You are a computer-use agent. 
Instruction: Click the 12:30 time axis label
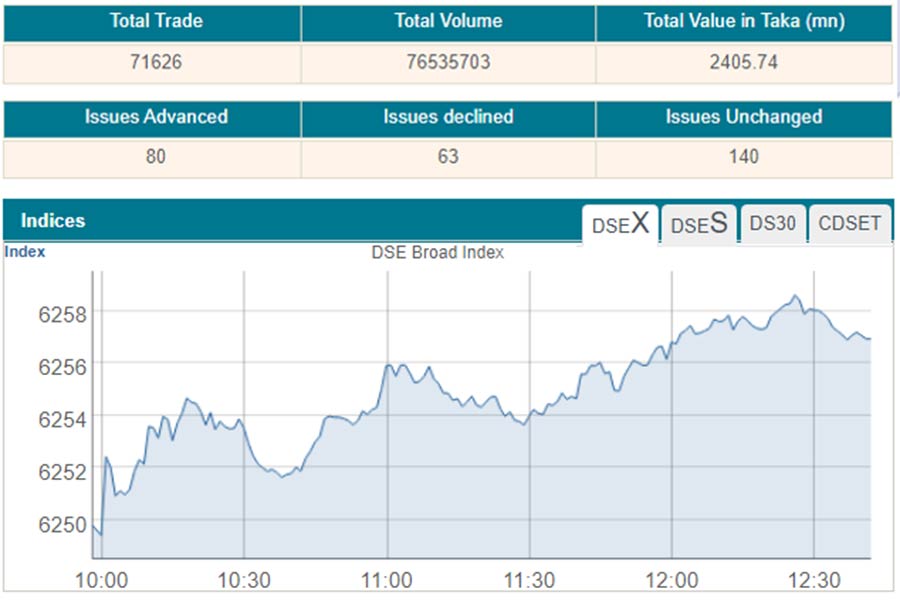[x=814, y=580]
